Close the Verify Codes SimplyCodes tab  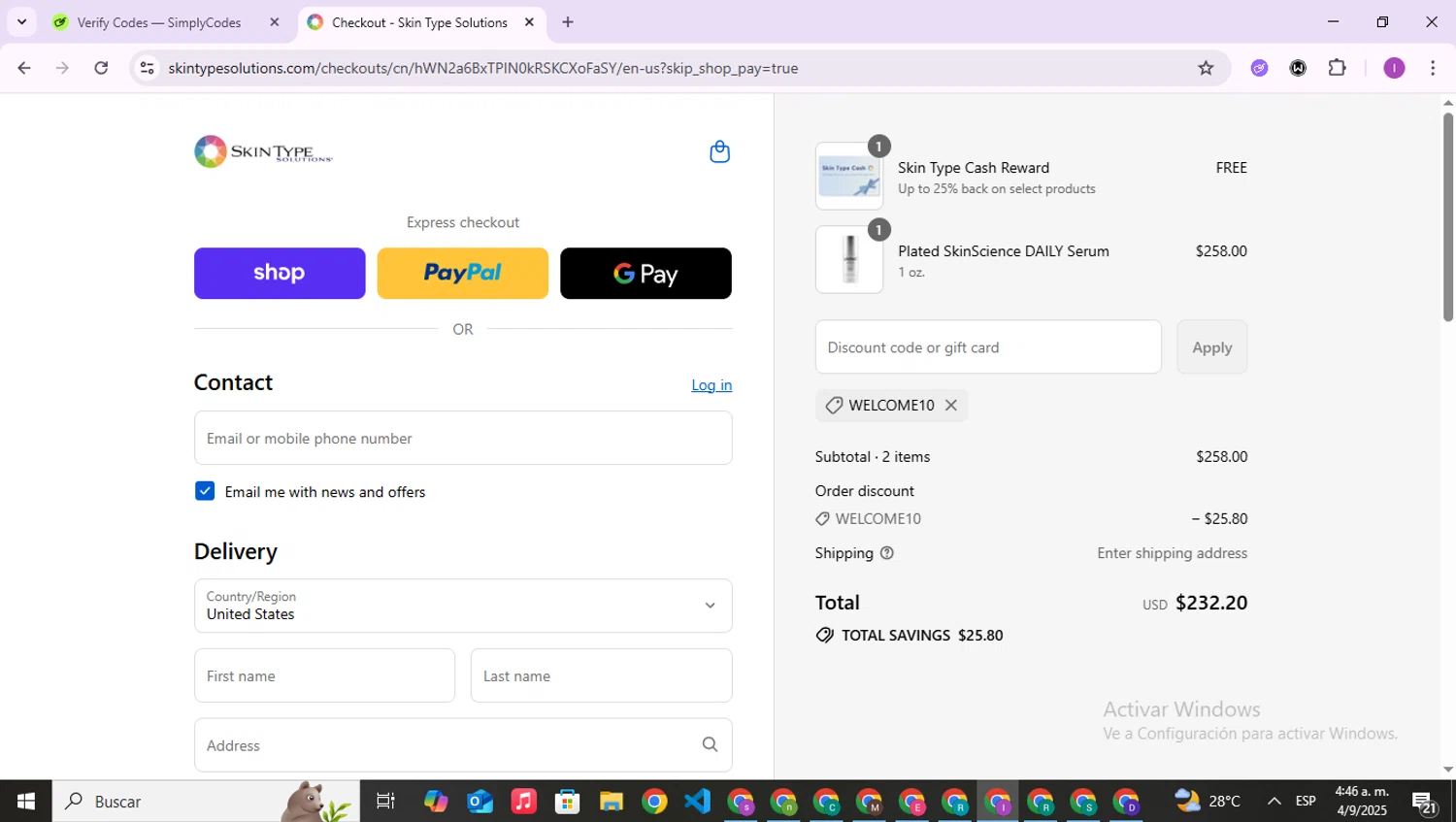point(275,22)
